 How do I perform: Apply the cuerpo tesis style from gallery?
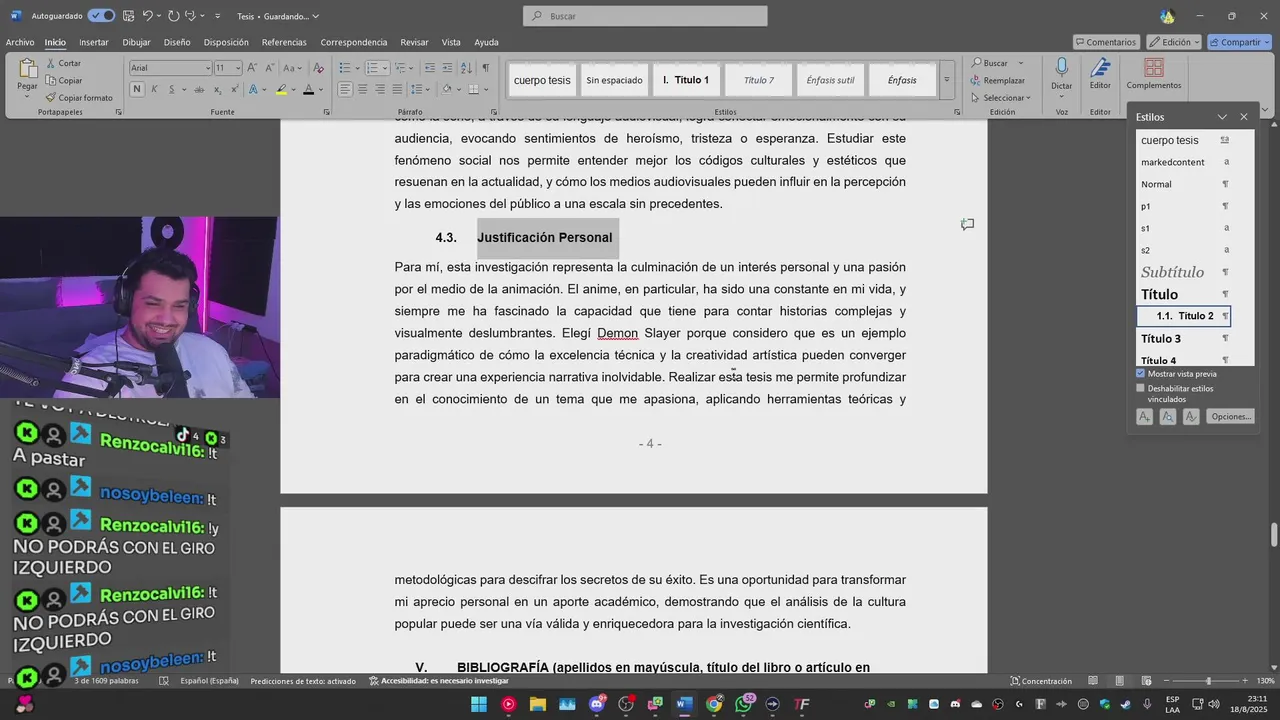[x=542, y=80]
